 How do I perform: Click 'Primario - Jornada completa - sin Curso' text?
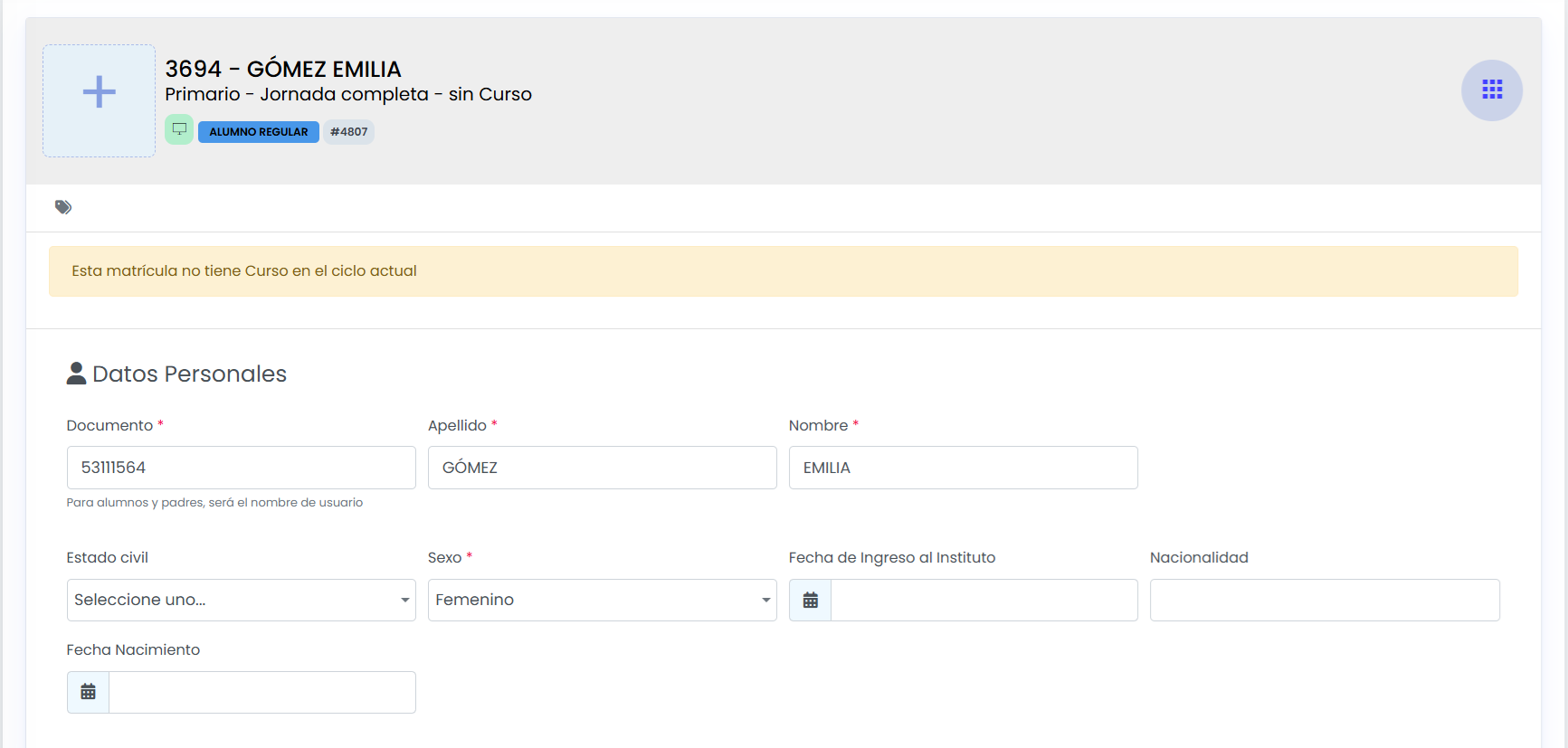(x=348, y=94)
